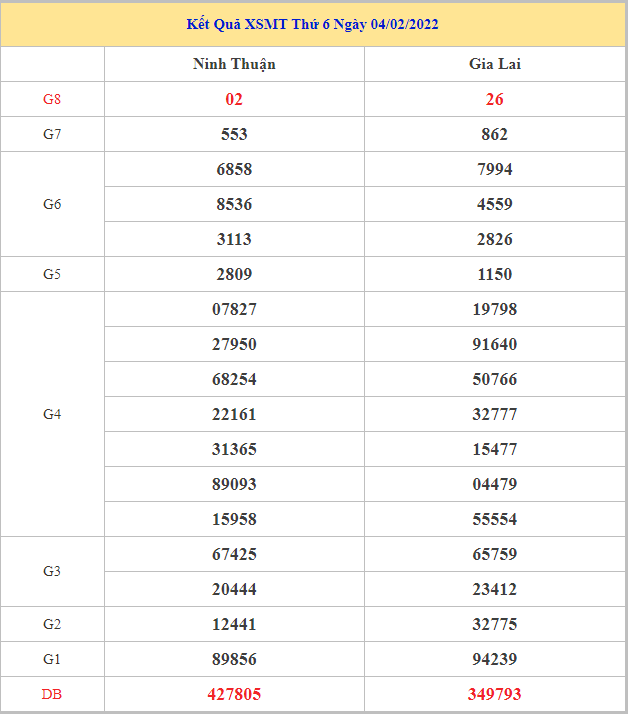Viewport: 628px width, 715px height.
Task: Click Ninh Thuận G8 result 02
Action: [234, 99]
